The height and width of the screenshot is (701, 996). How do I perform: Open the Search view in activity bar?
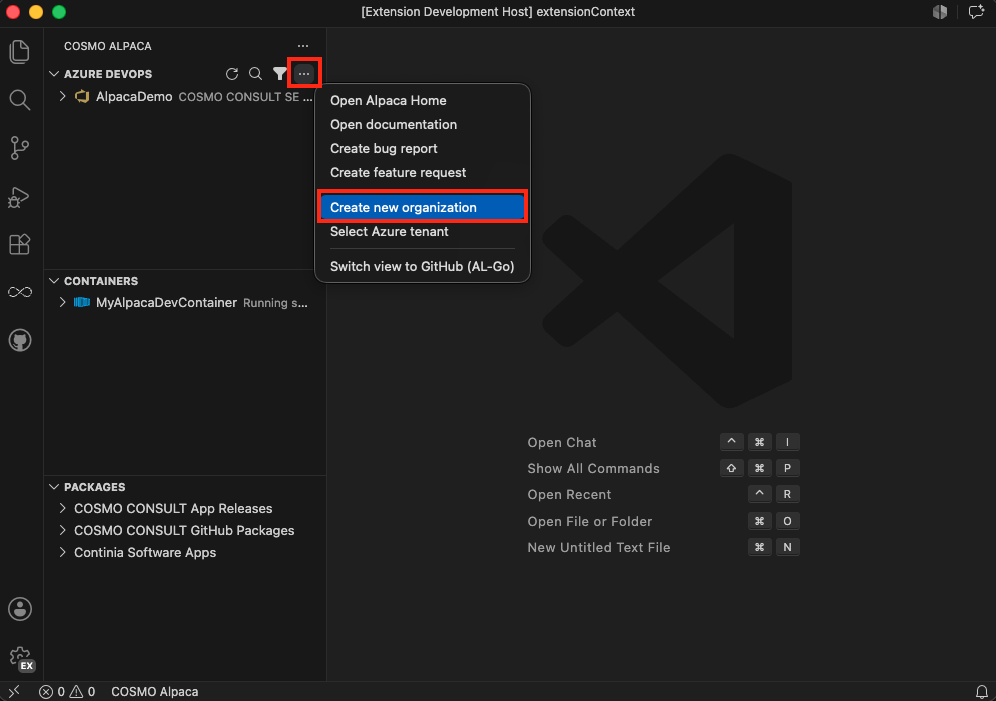20,100
